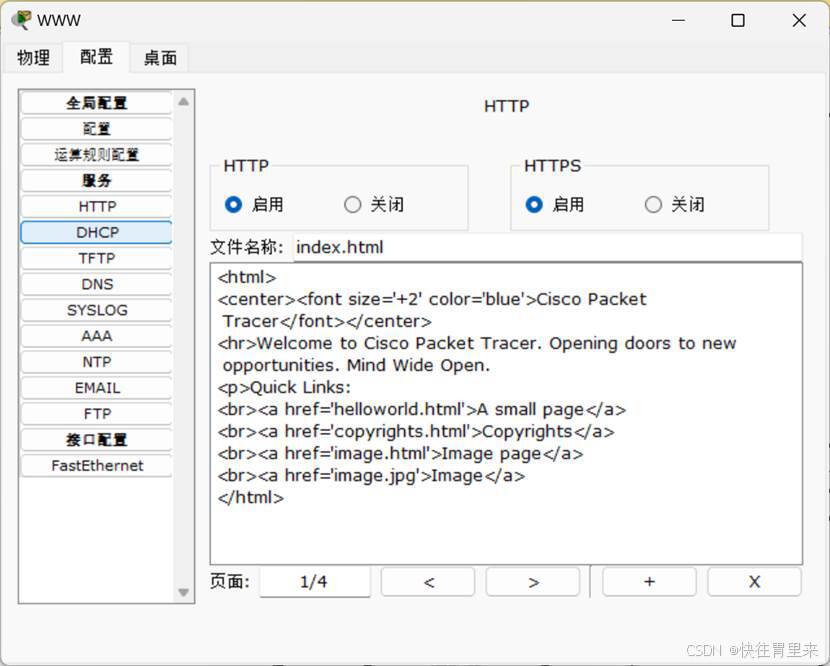
Task: Open the 桌面 tab
Action: tap(160, 57)
